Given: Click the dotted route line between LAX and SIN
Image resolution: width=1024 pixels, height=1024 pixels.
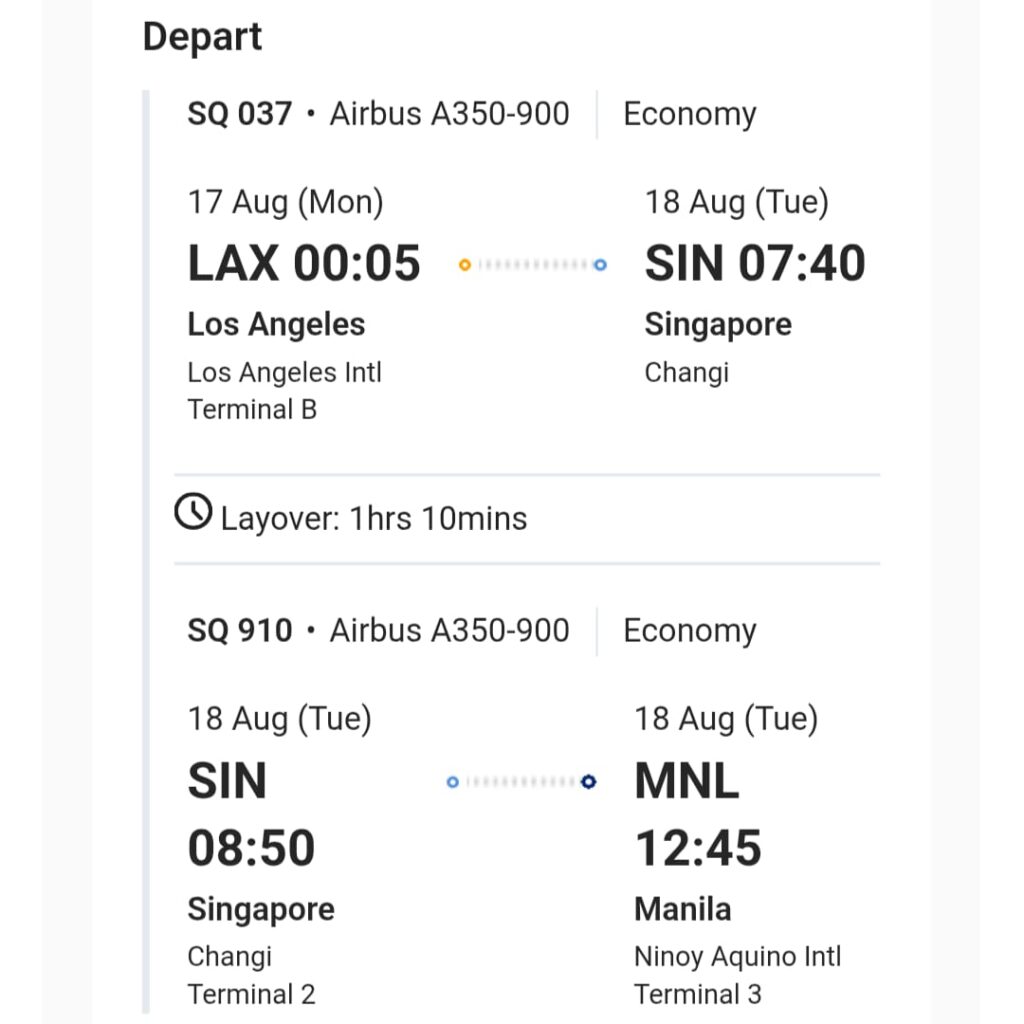Looking at the screenshot, I should 532,265.
